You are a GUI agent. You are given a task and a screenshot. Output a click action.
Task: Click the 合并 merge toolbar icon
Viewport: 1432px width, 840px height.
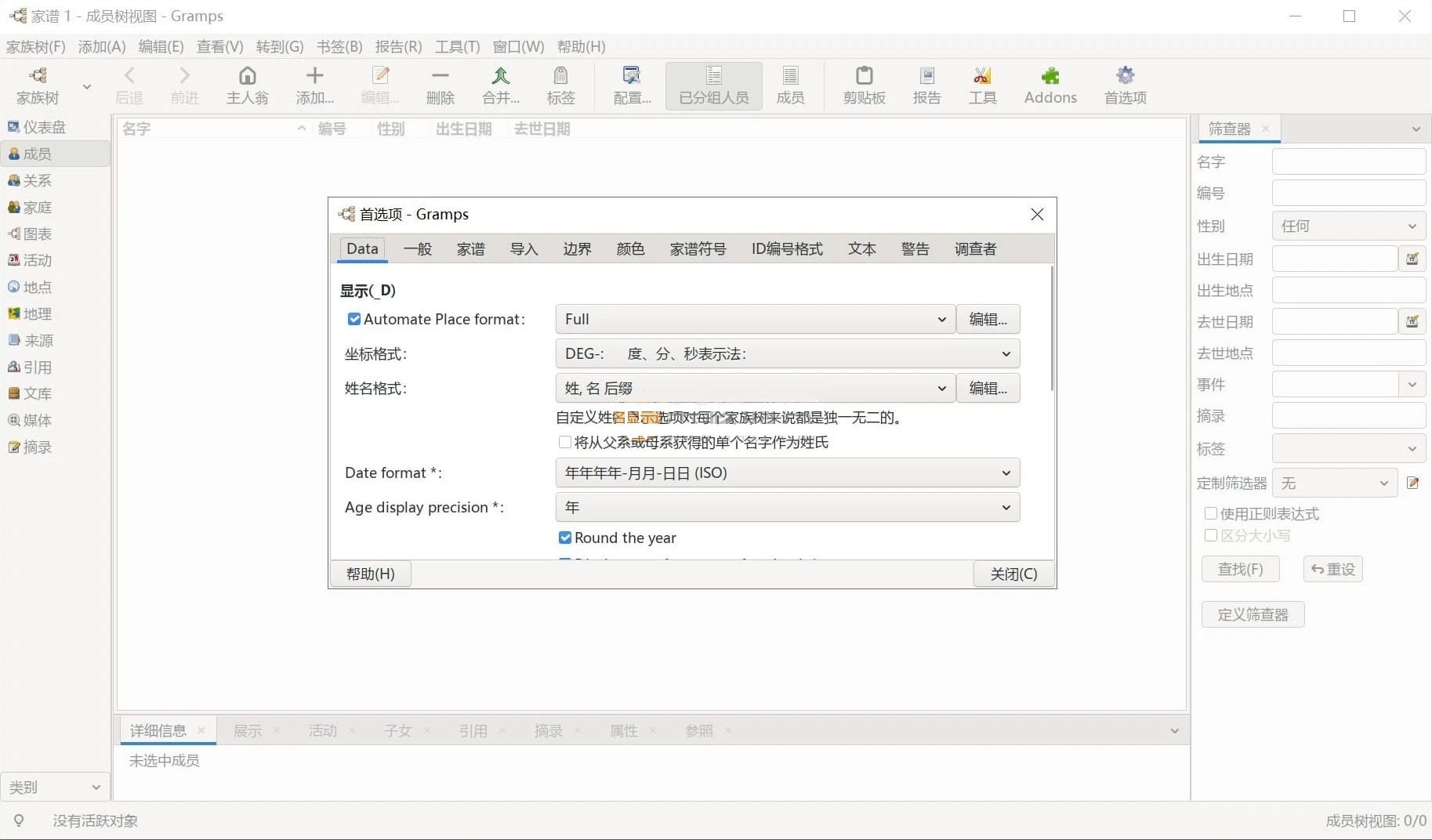coord(500,85)
